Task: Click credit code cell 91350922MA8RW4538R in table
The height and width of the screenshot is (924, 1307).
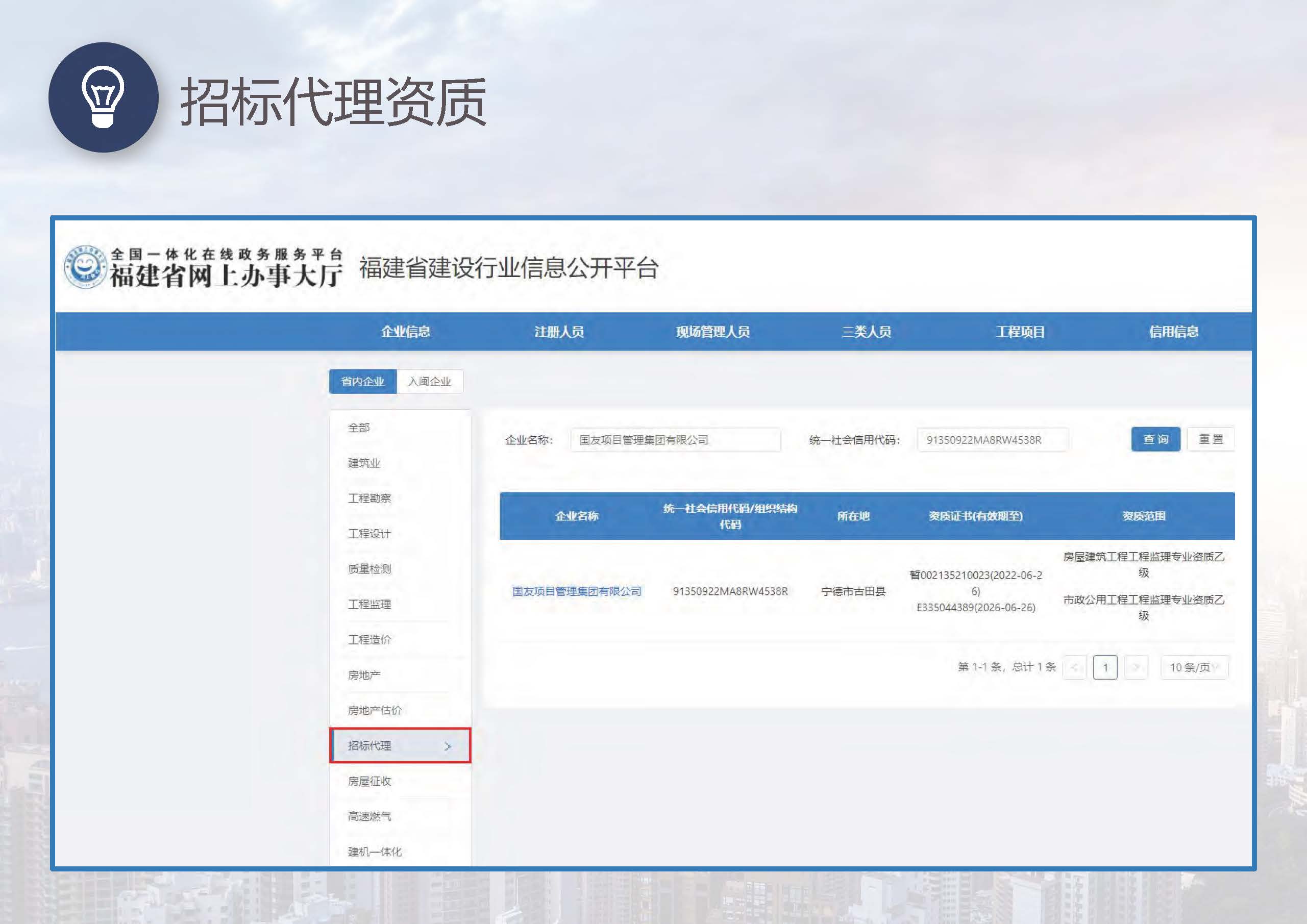Action: [730, 591]
